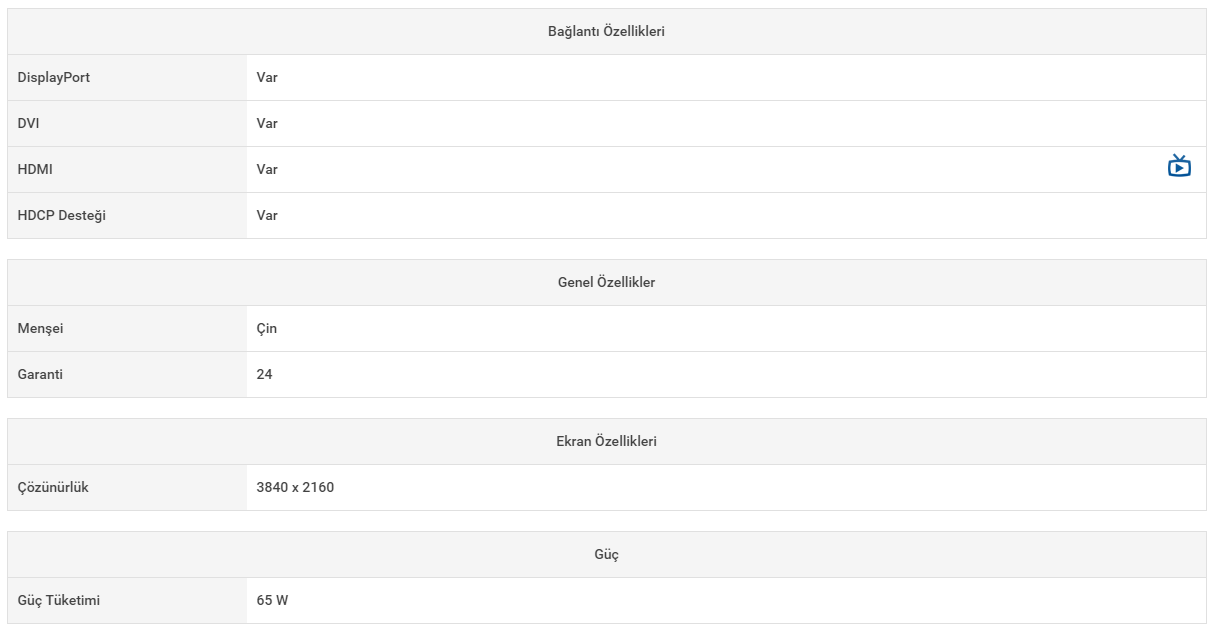Click the DisplayPort label
Viewport: 1216px width, 633px height.
coord(54,77)
